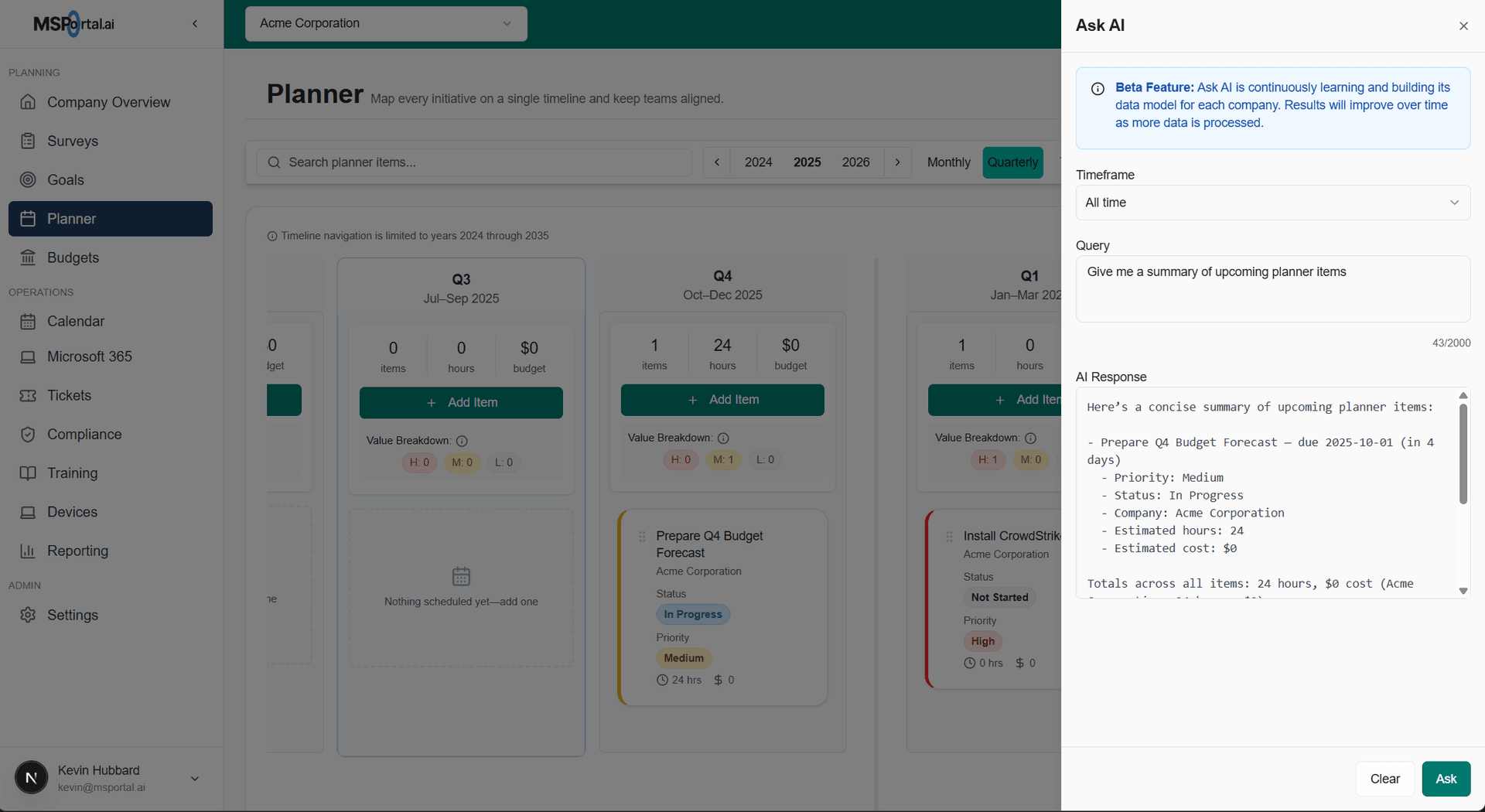Open the Timeframe All time dropdown

coord(1272,203)
